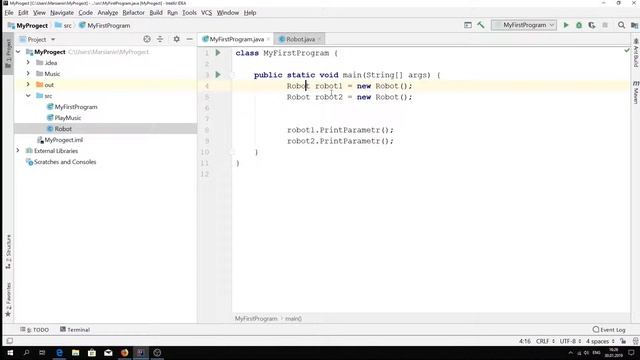Click MyProgect in navigation bar

pyautogui.click(x=28, y=26)
